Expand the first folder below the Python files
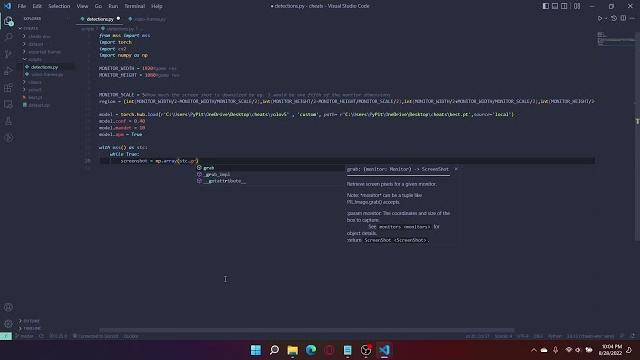 (x=34, y=82)
